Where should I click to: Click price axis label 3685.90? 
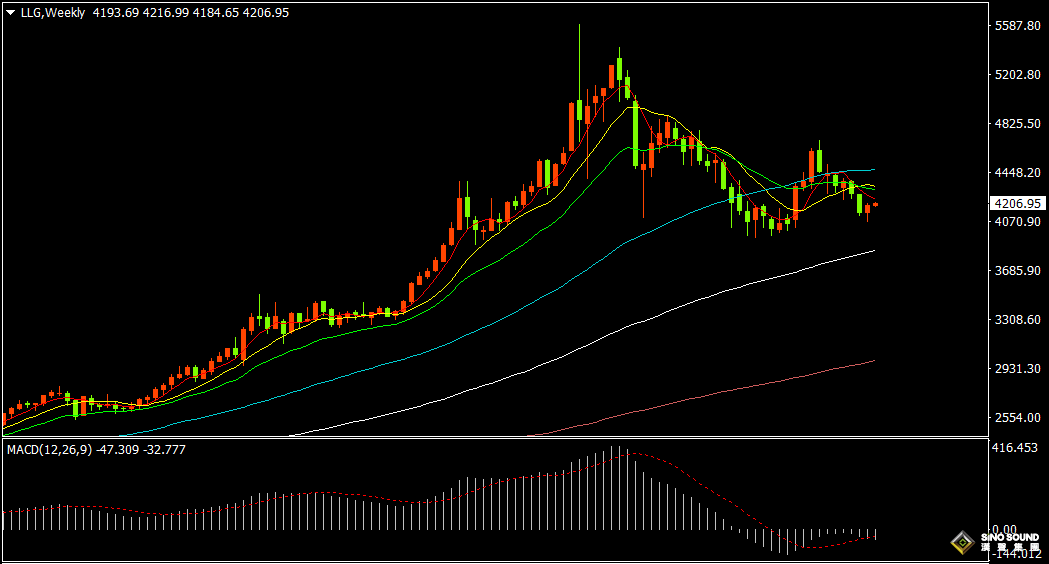pos(1018,271)
